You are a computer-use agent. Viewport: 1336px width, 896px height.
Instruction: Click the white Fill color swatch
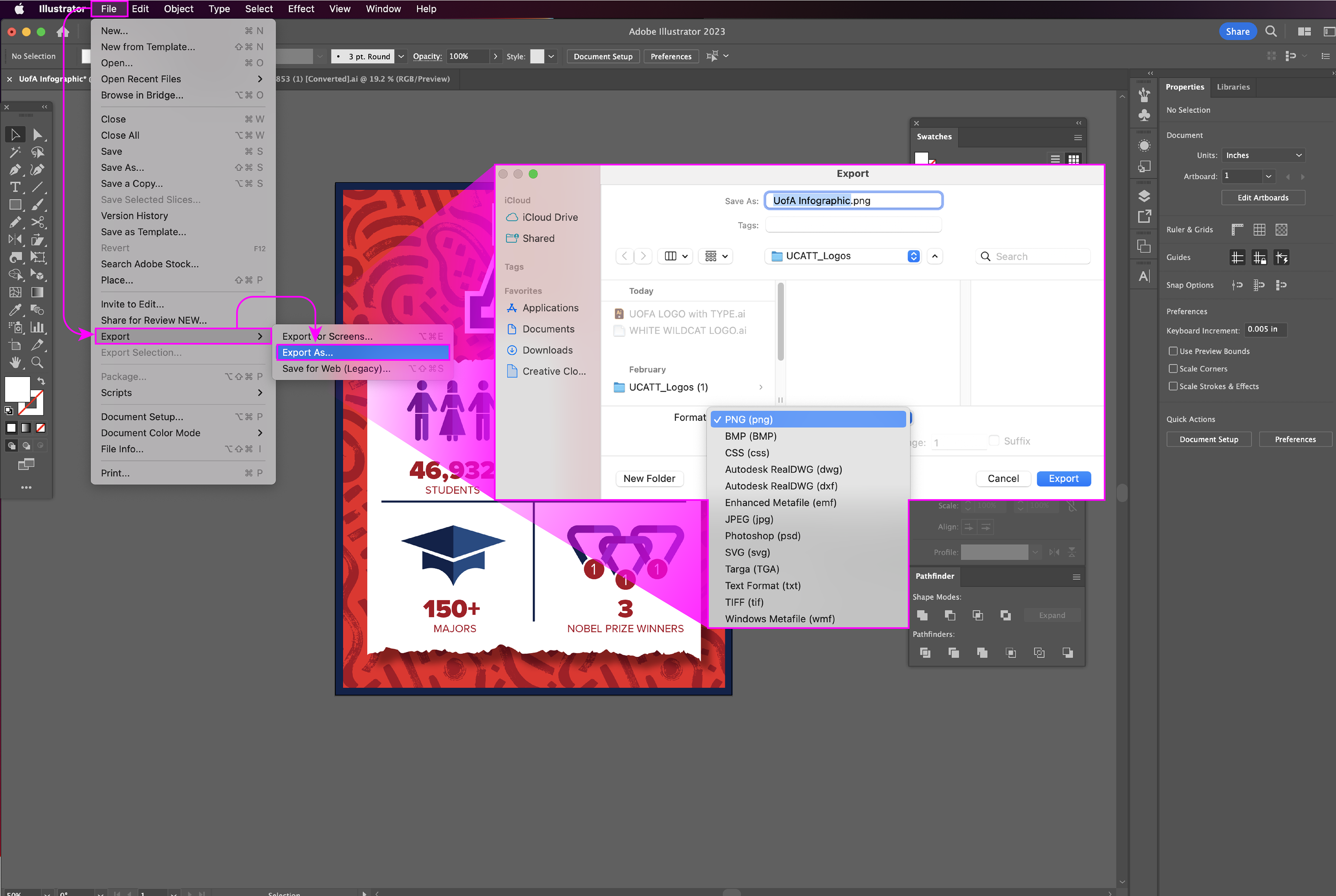pos(17,390)
